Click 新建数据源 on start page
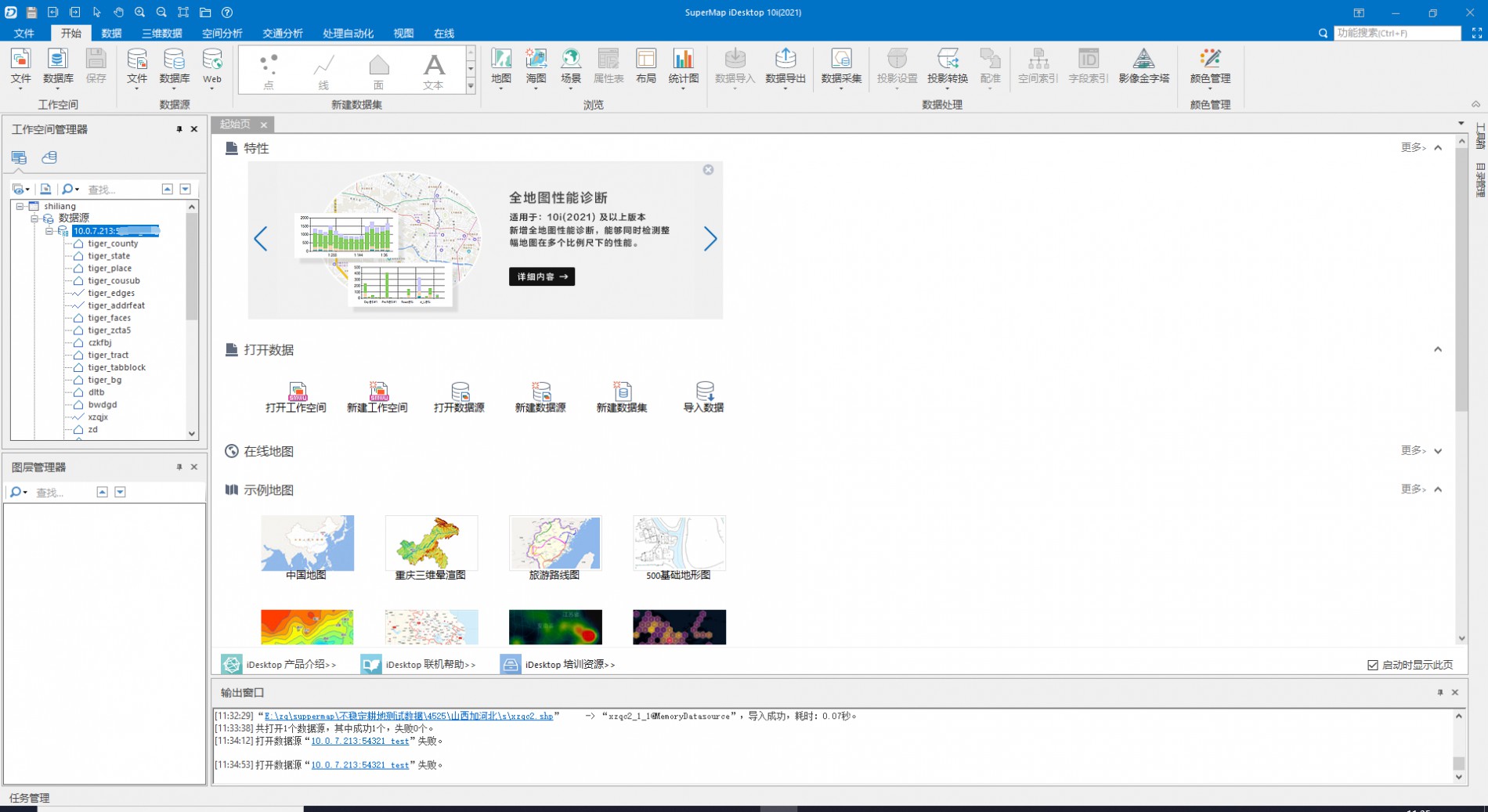The height and width of the screenshot is (812, 1488). coord(540,397)
